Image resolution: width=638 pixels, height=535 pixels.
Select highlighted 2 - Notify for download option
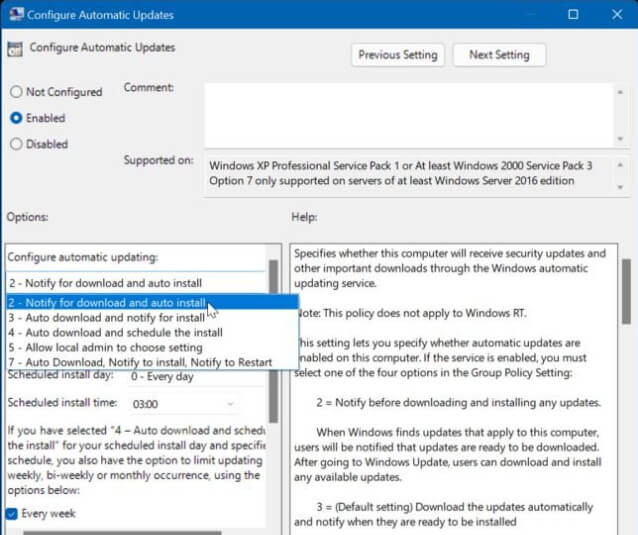[106, 302]
